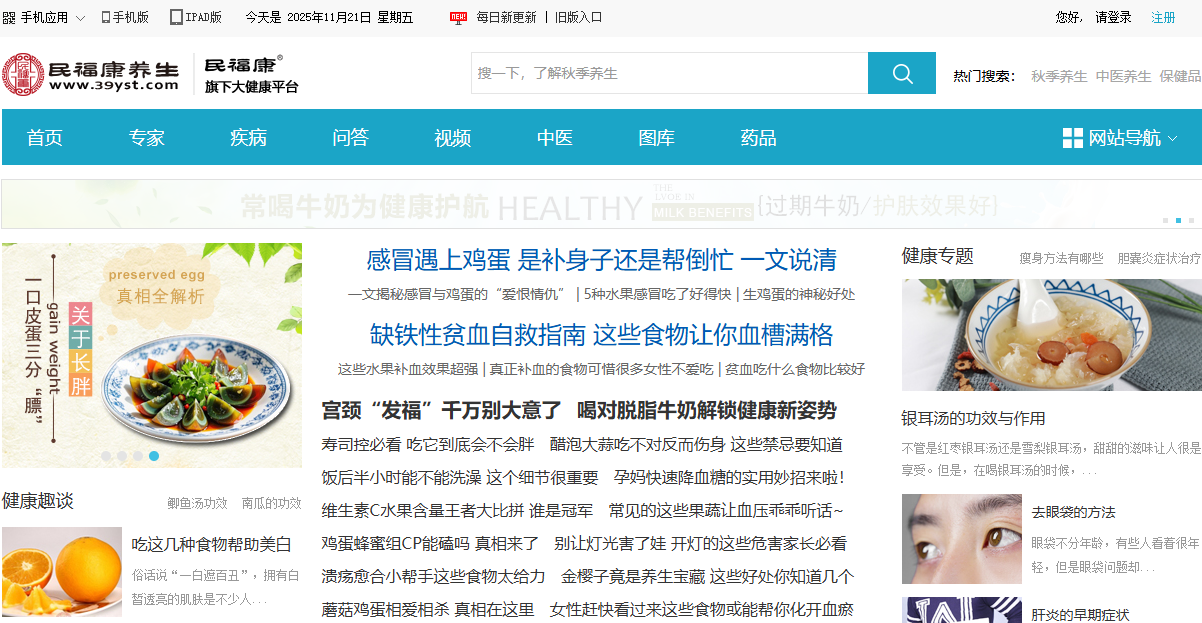Click the 民福康养生 site logo
1202x623 pixels.
tap(91, 75)
